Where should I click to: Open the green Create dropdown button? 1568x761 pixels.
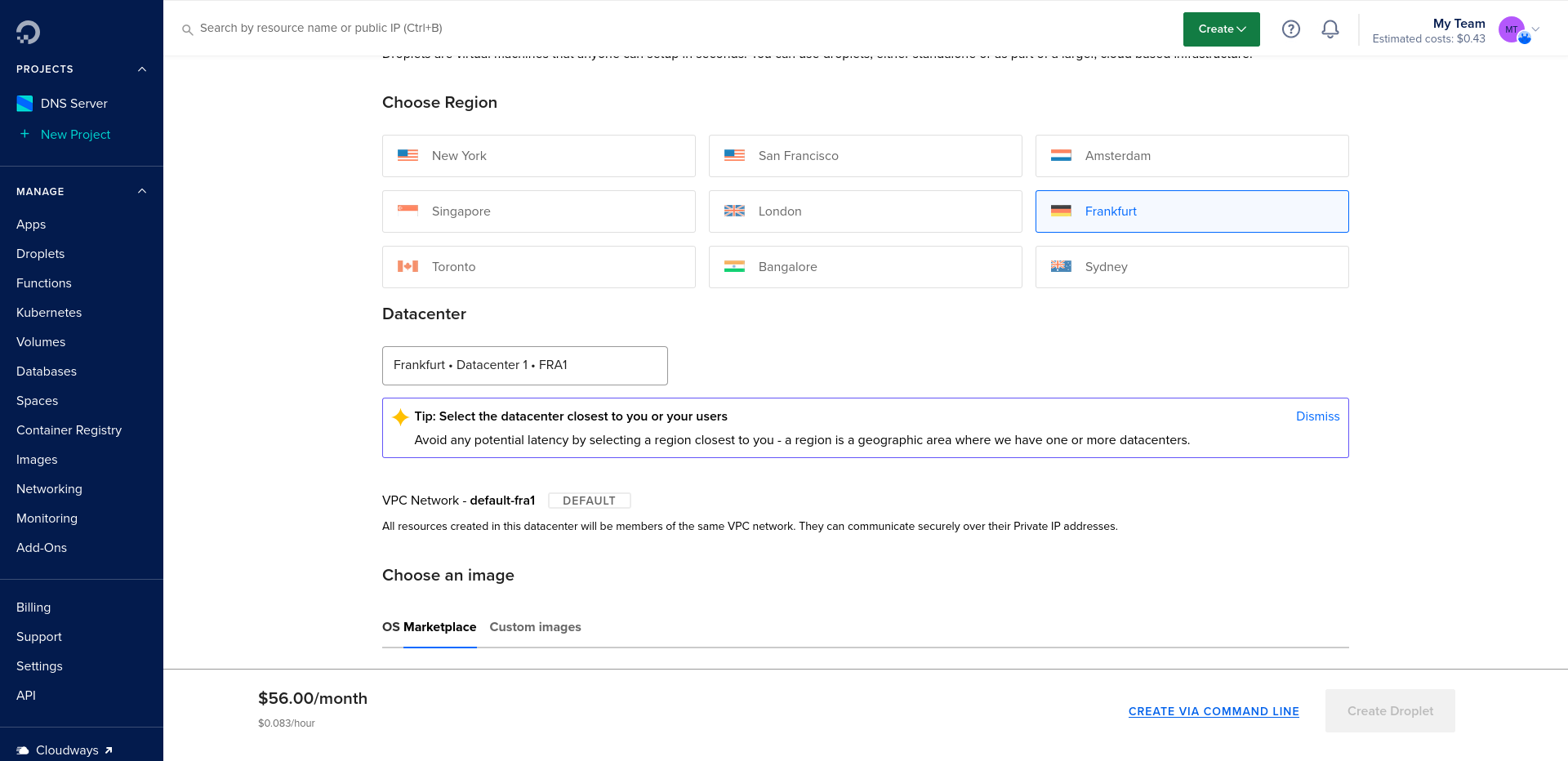[x=1221, y=29]
